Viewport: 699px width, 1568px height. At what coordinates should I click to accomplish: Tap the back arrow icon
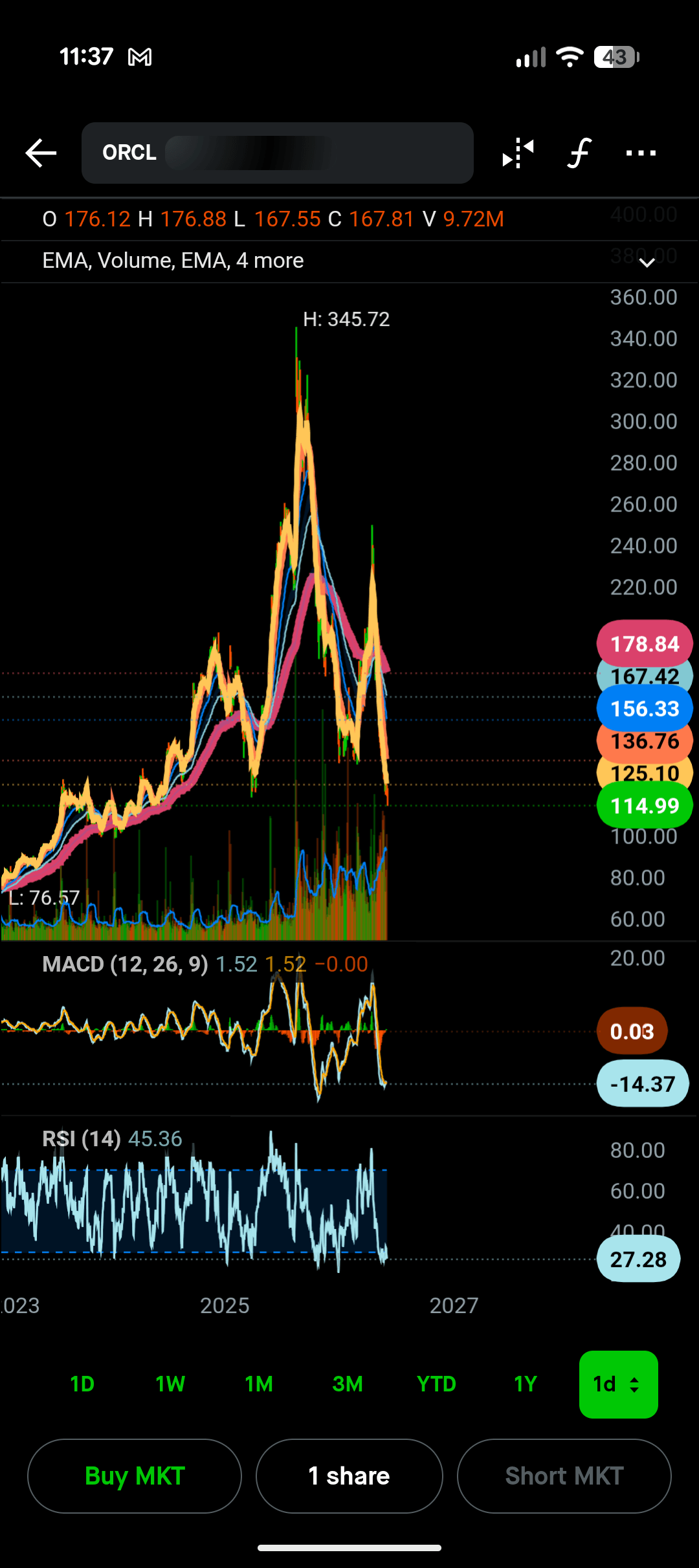click(x=41, y=153)
